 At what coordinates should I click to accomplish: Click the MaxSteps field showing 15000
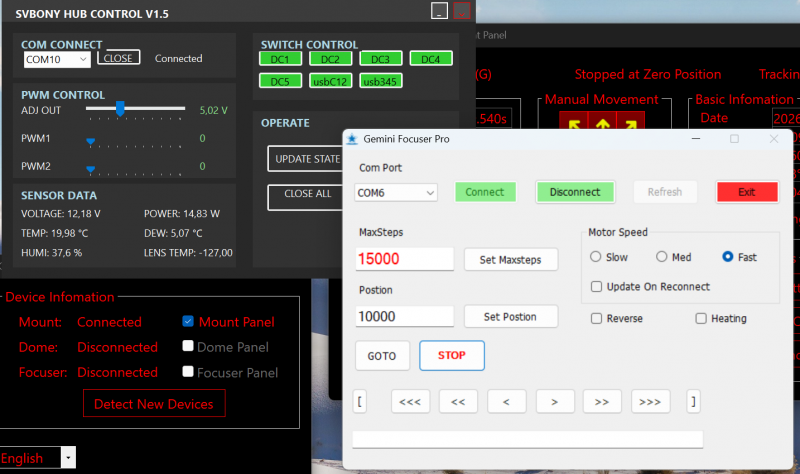(404, 259)
